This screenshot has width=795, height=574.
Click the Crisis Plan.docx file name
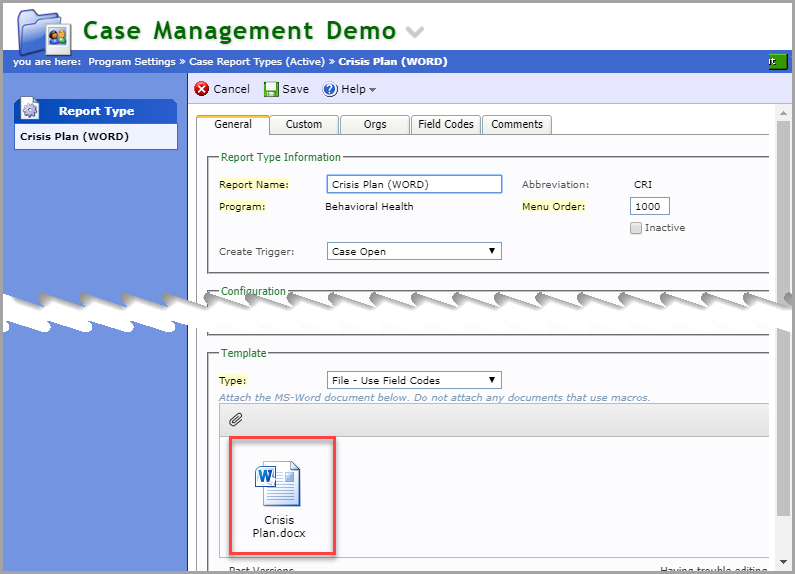tap(279, 526)
